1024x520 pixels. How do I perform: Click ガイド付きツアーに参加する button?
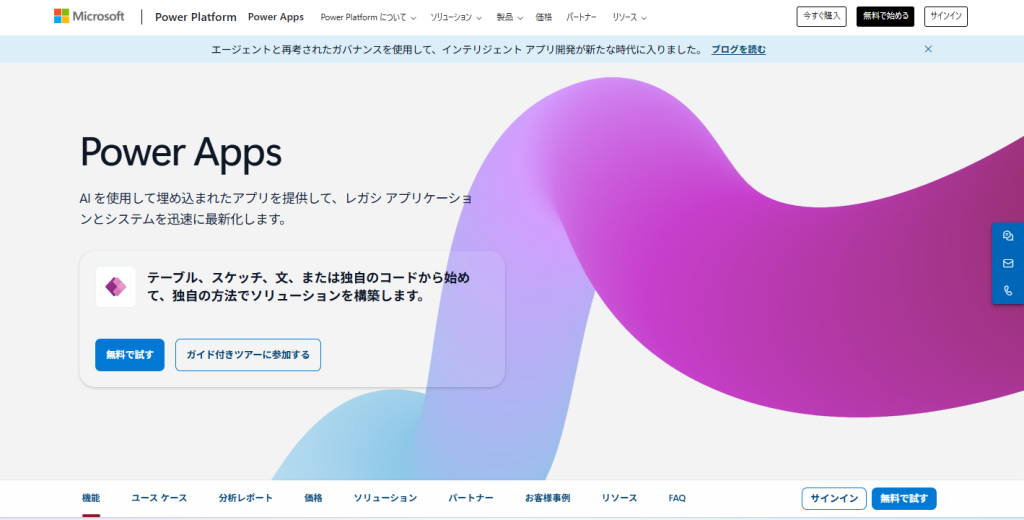pos(248,355)
